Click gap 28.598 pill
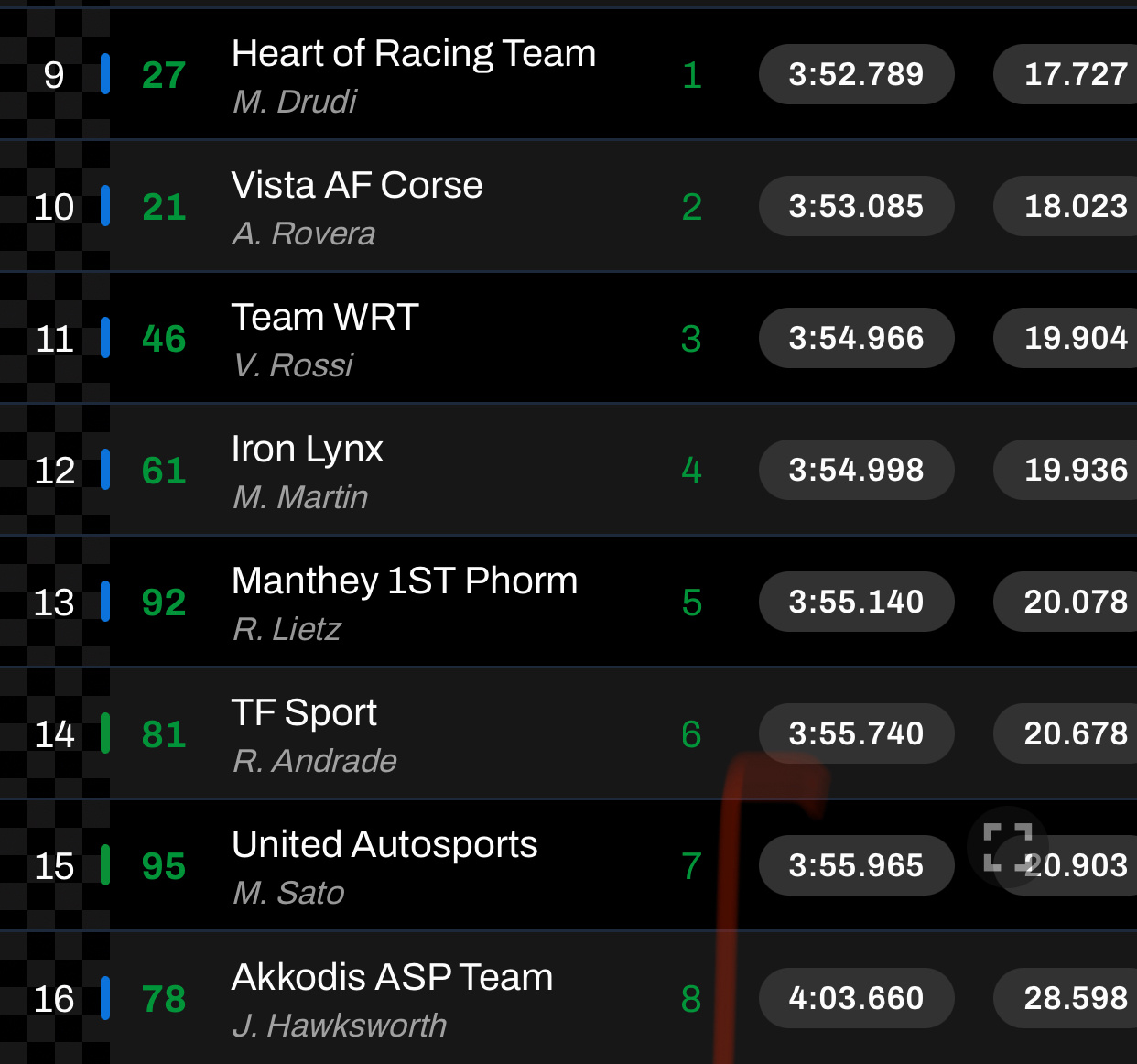This screenshot has height=1064, width=1137. point(1066,998)
